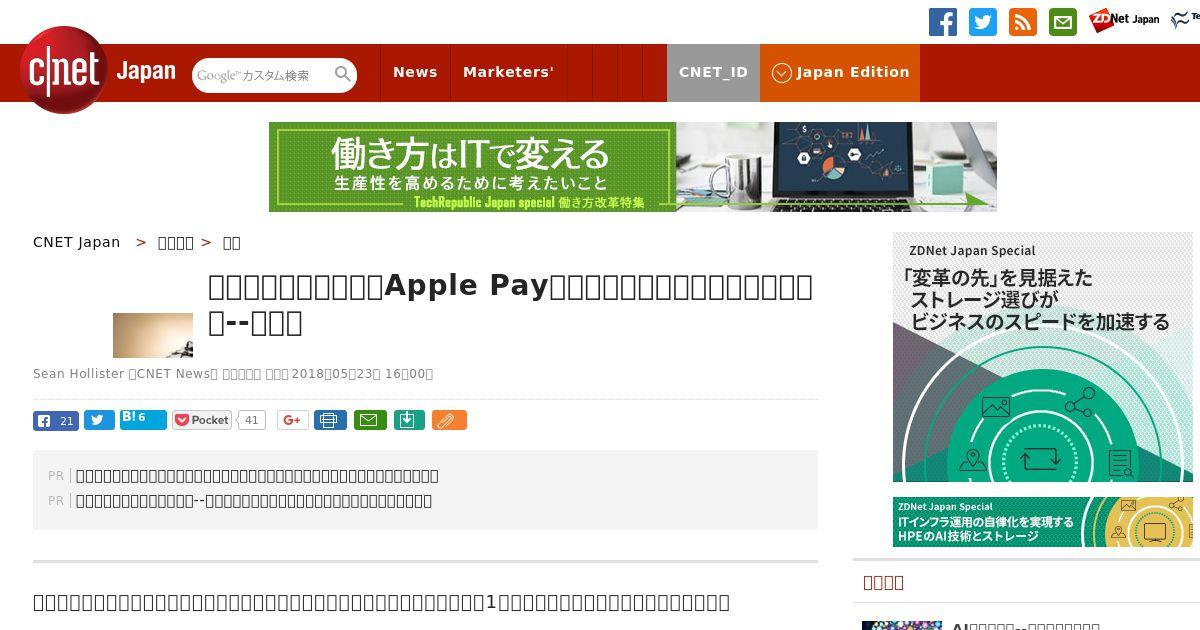Viewport: 1200px width, 630px height.
Task: Open the News menu
Action: [415, 72]
